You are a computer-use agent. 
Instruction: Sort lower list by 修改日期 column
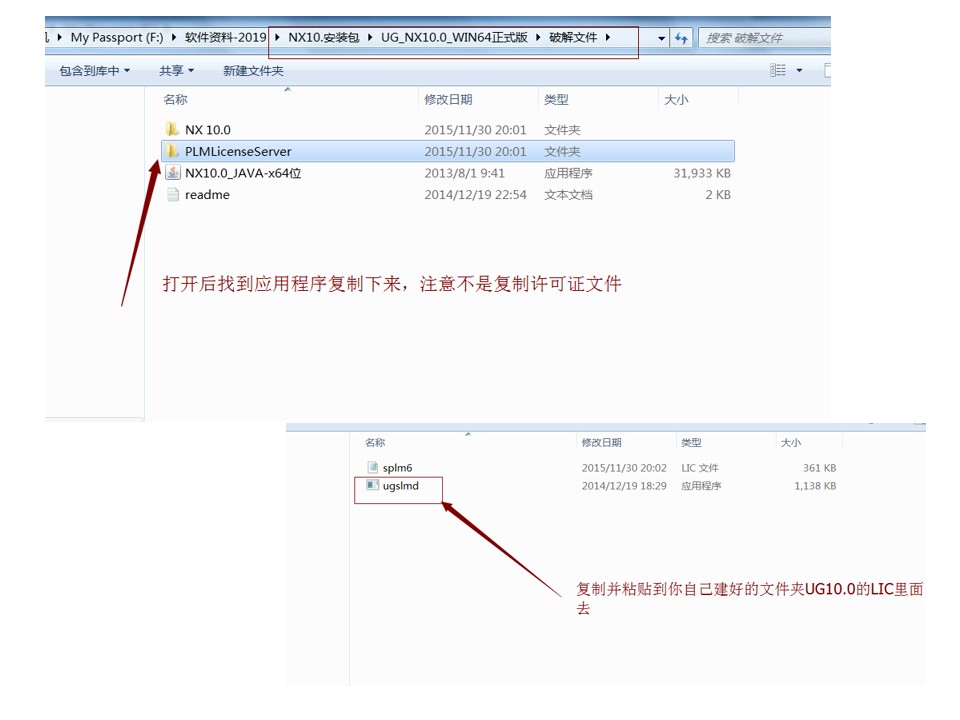click(x=601, y=442)
